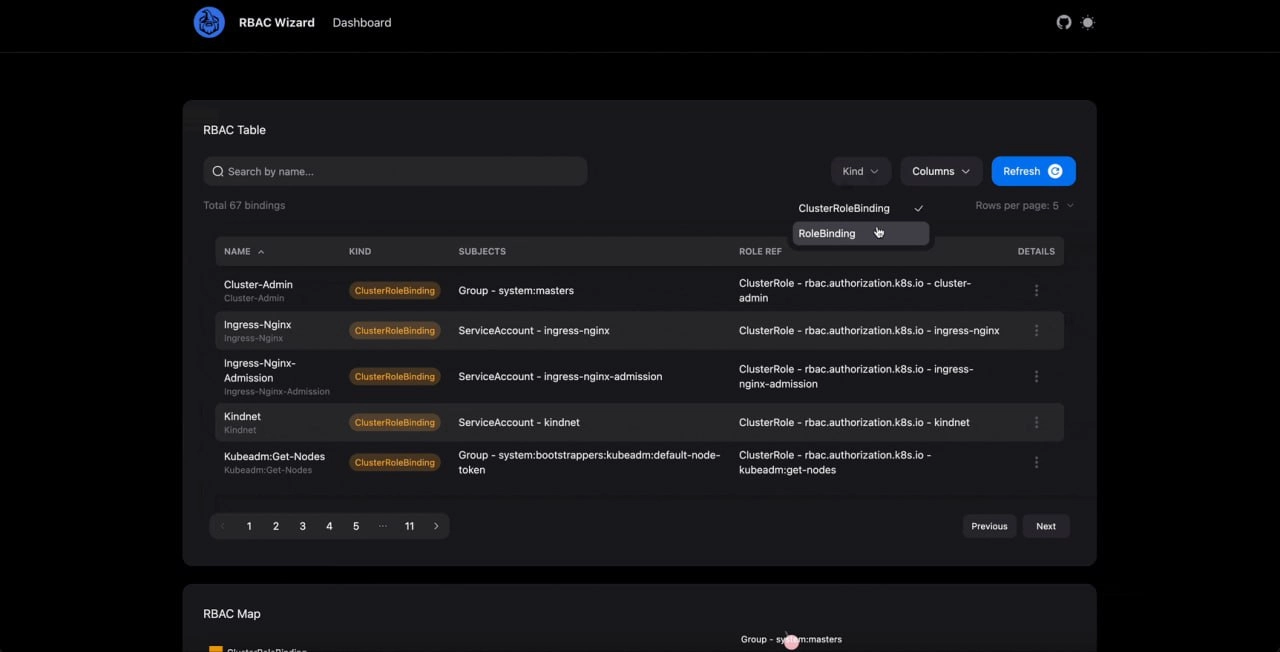1280x652 pixels.
Task: Click the RBAC Wizard logo icon
Action: coord(209,22)
